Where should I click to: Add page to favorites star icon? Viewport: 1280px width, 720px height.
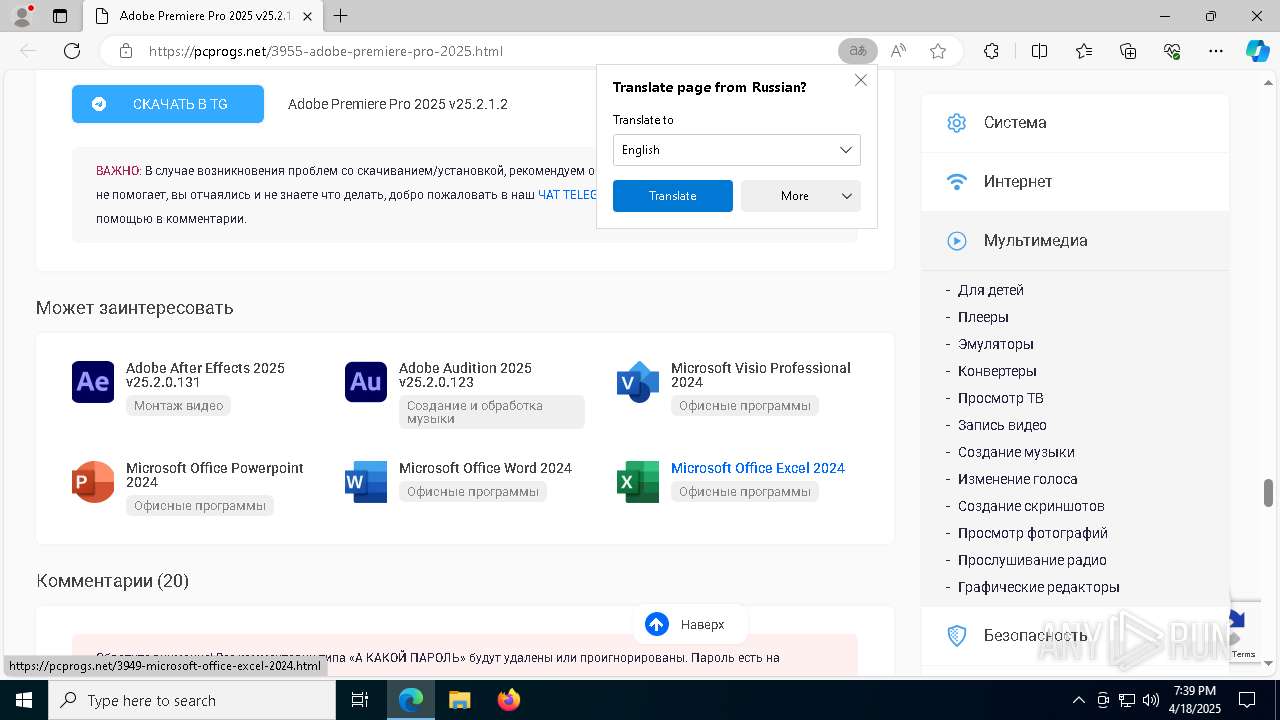(938, 51)
